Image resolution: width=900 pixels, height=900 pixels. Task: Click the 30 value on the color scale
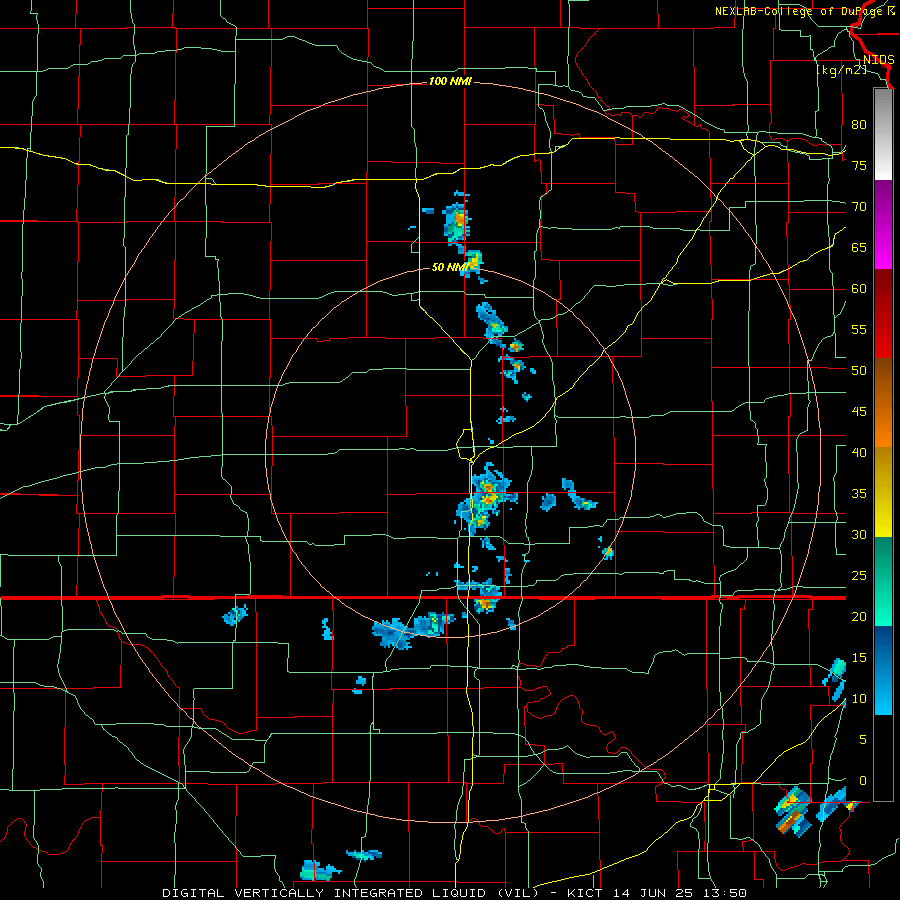(x=859, y=534)
